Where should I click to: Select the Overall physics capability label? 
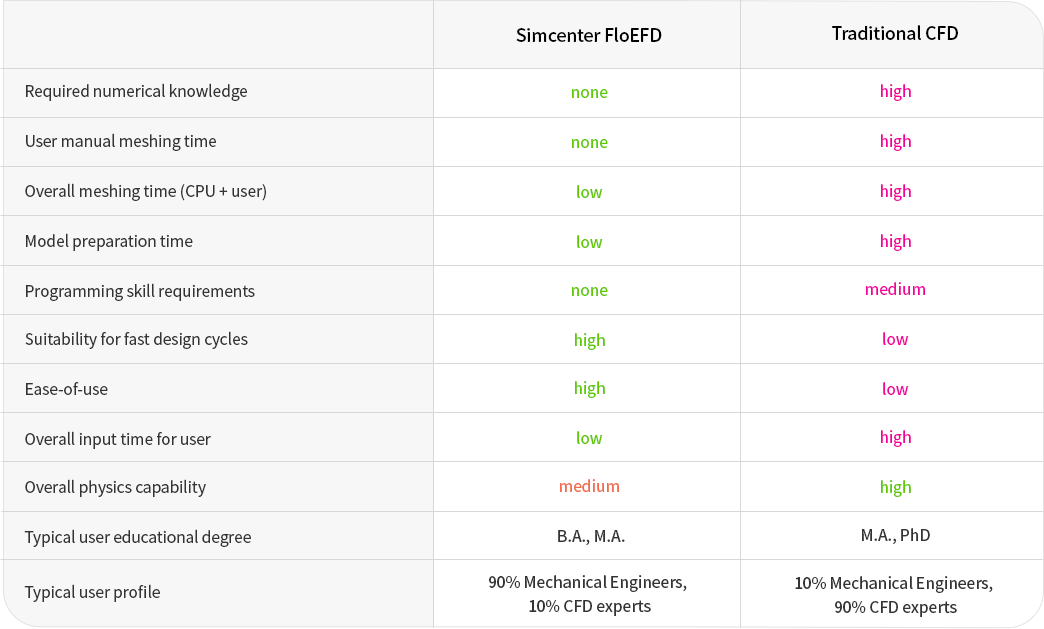coord(115,487)
